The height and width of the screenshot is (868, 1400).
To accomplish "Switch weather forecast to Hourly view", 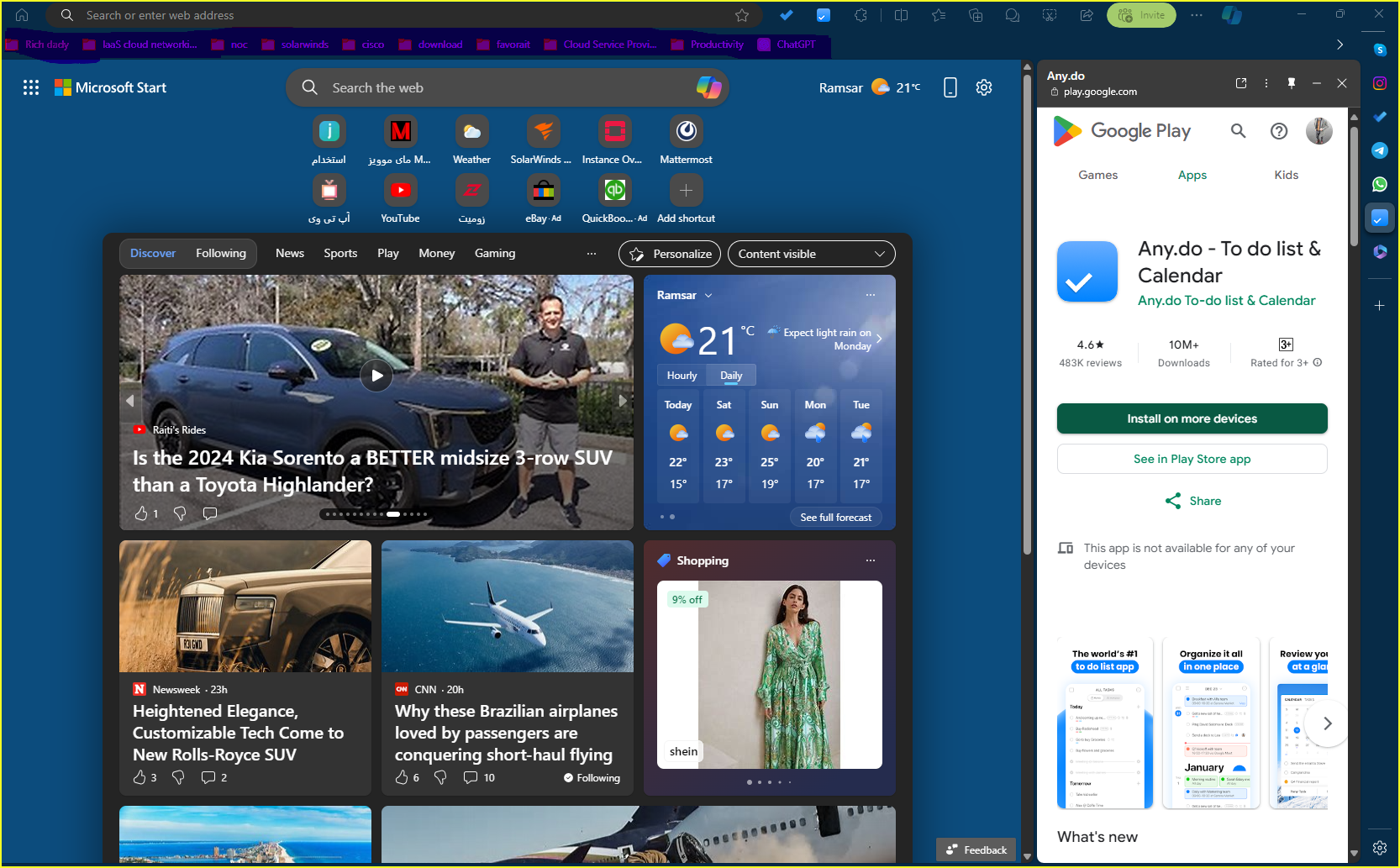I will 681,375.
